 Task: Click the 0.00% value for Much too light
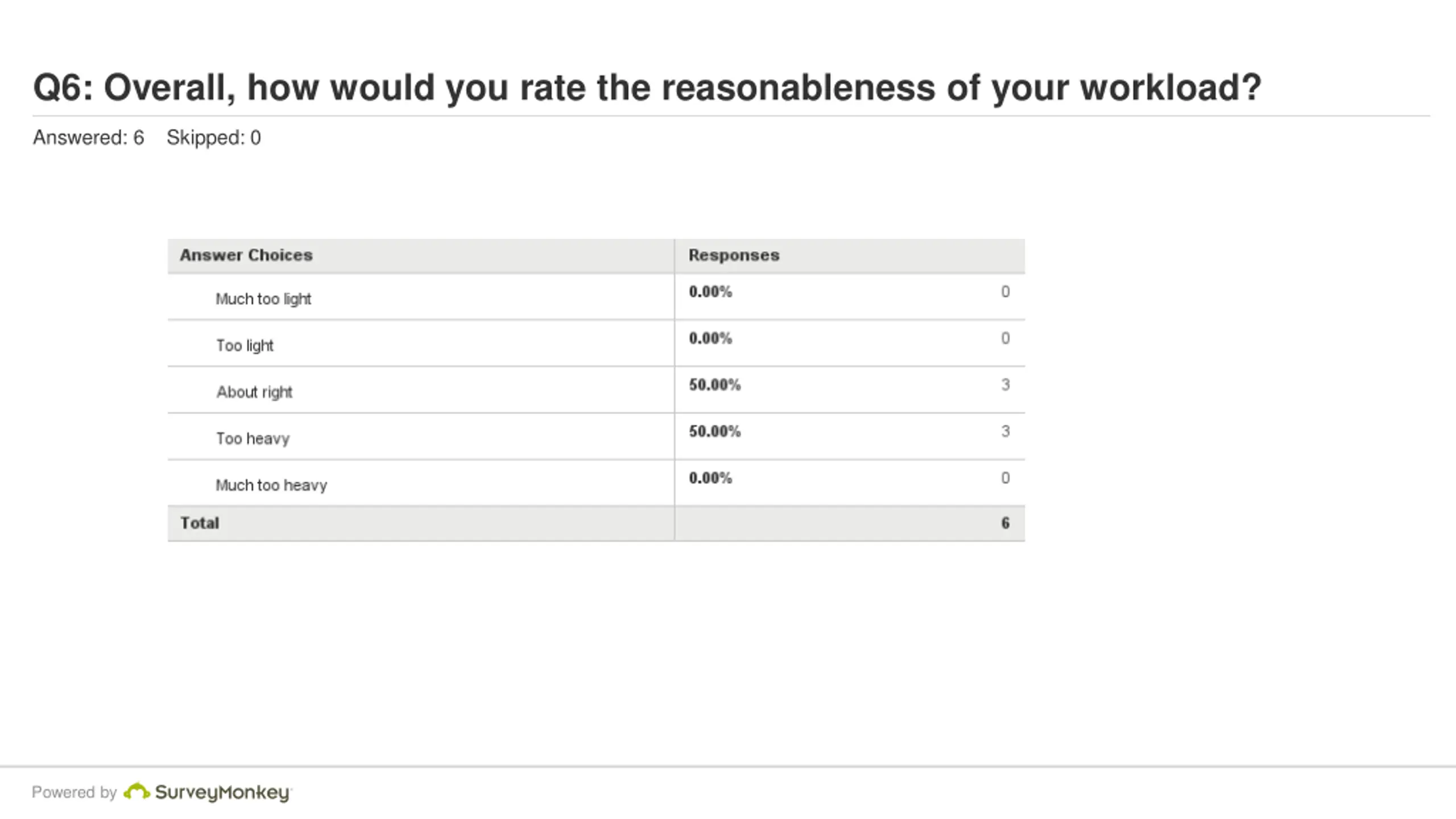[x=710, y=292]
